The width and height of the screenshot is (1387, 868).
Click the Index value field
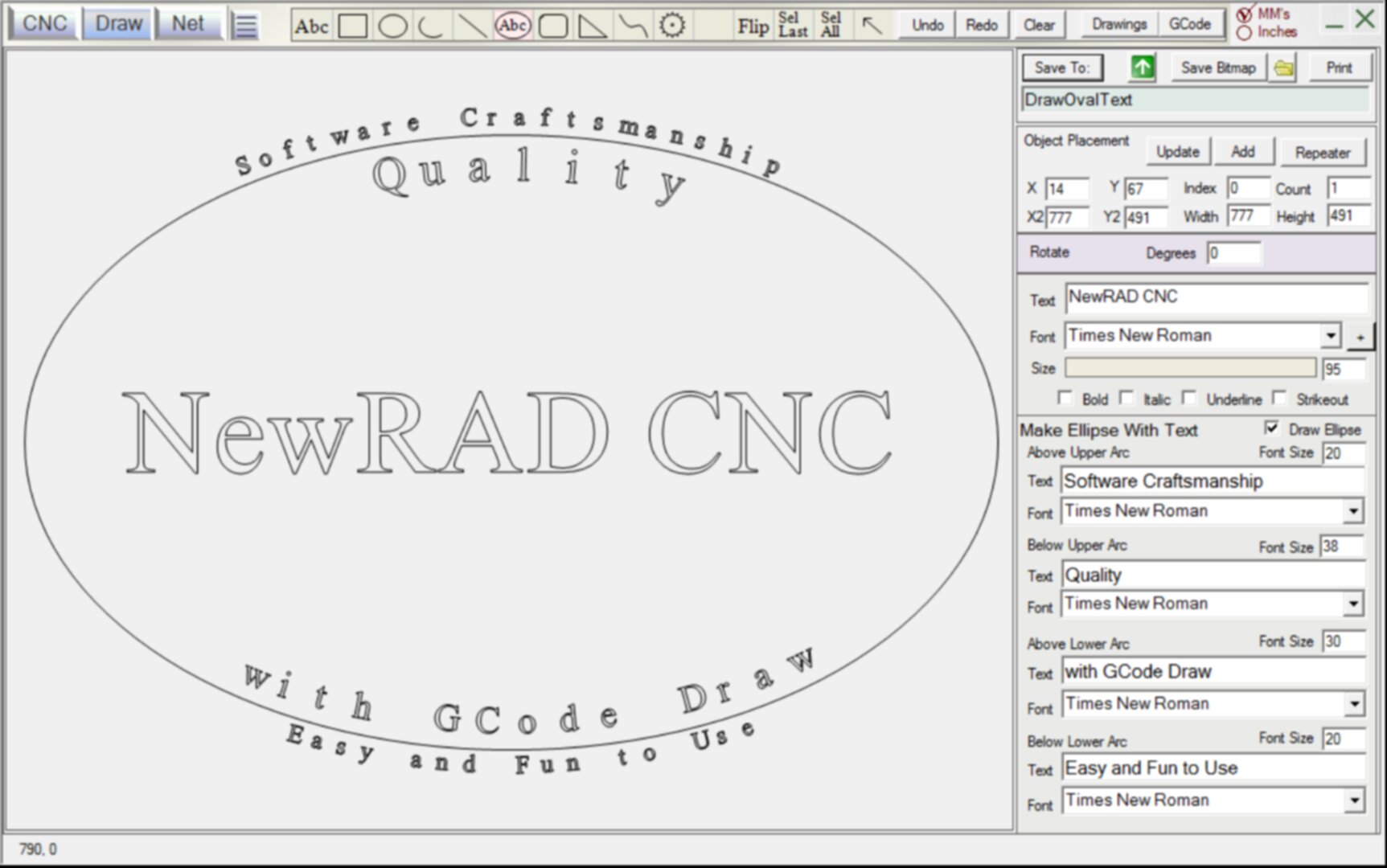(x=1249, y=189)
